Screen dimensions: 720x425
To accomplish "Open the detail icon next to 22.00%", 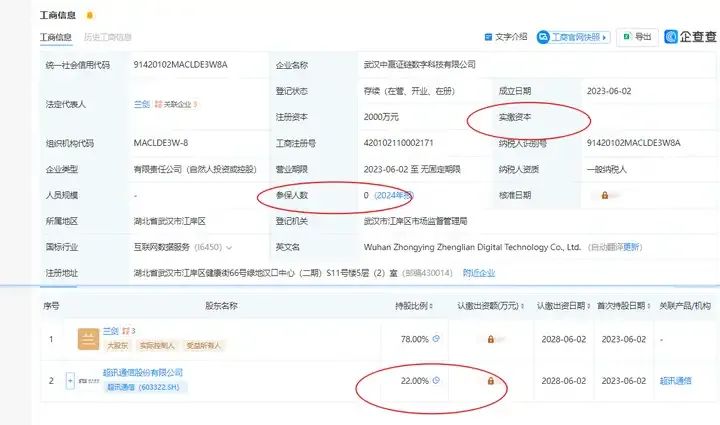I will point(436,380).
